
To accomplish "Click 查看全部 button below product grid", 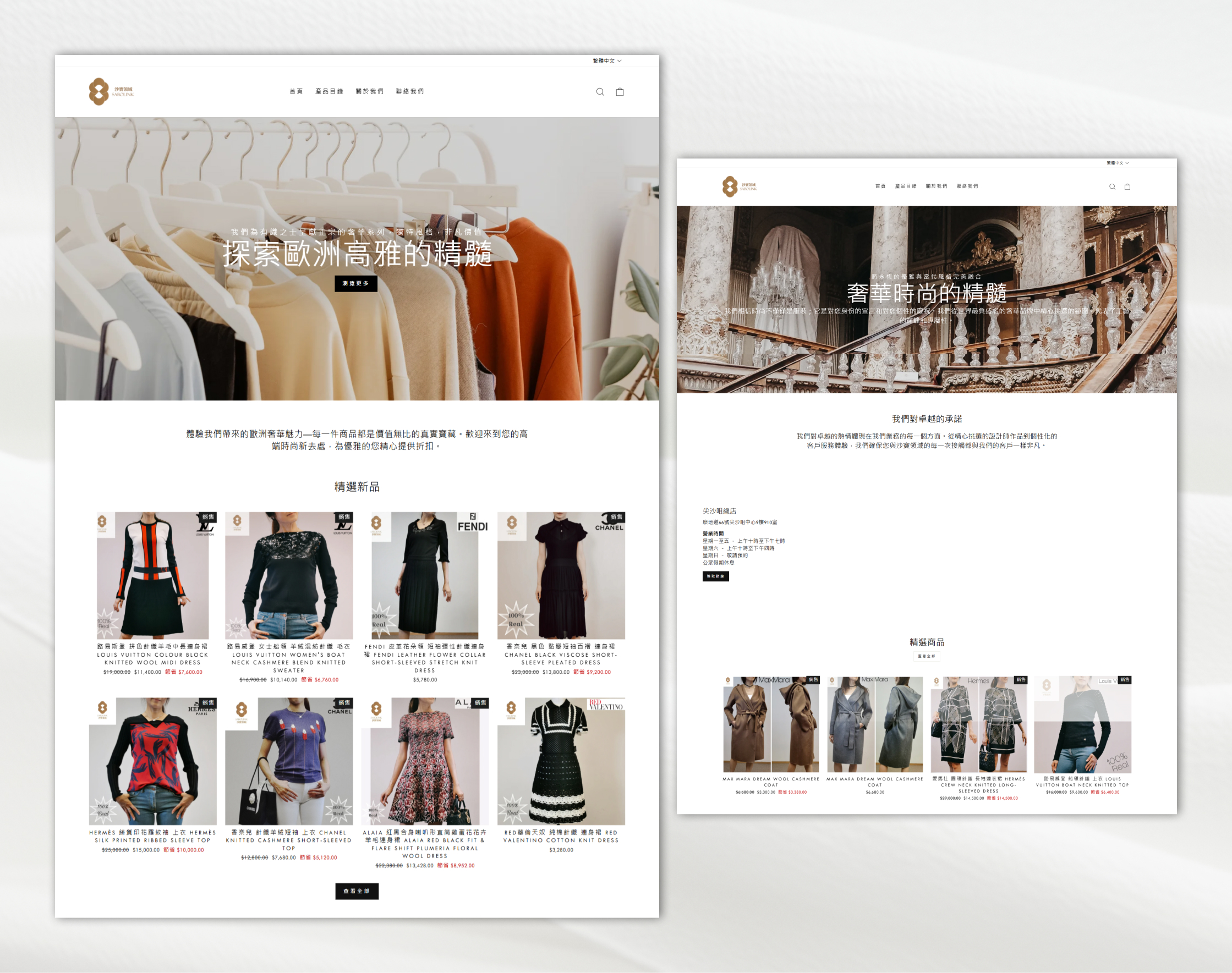I will [357, 891].
